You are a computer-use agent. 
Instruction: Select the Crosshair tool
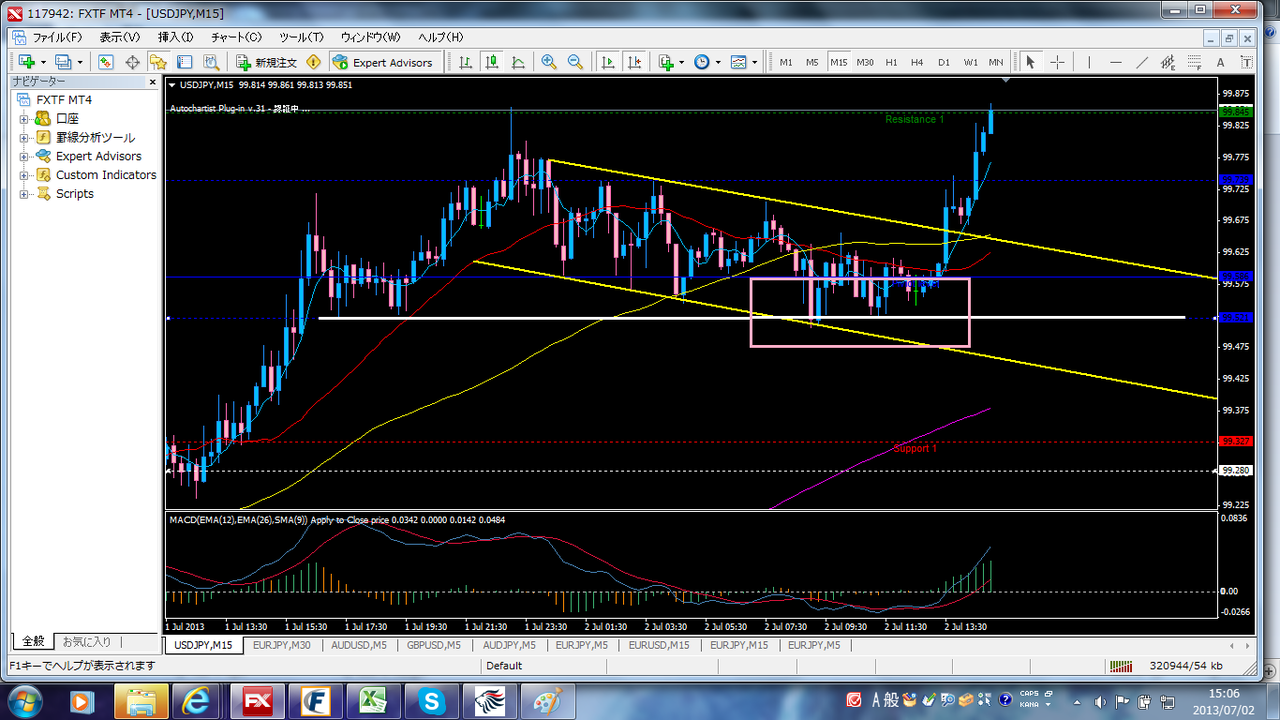1057,62
